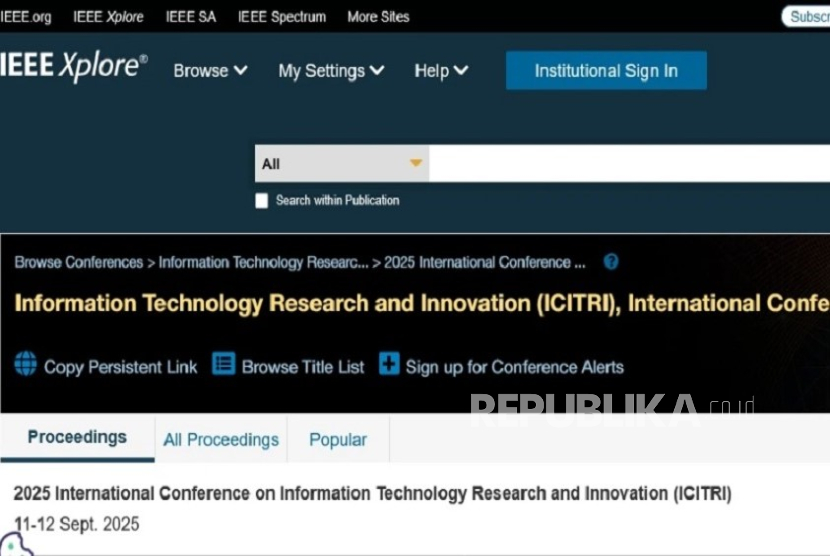The width and height of the screenshot is (830, 556).
Task: Click the list icon beside Browse Title List
Action: click(223, 364)
